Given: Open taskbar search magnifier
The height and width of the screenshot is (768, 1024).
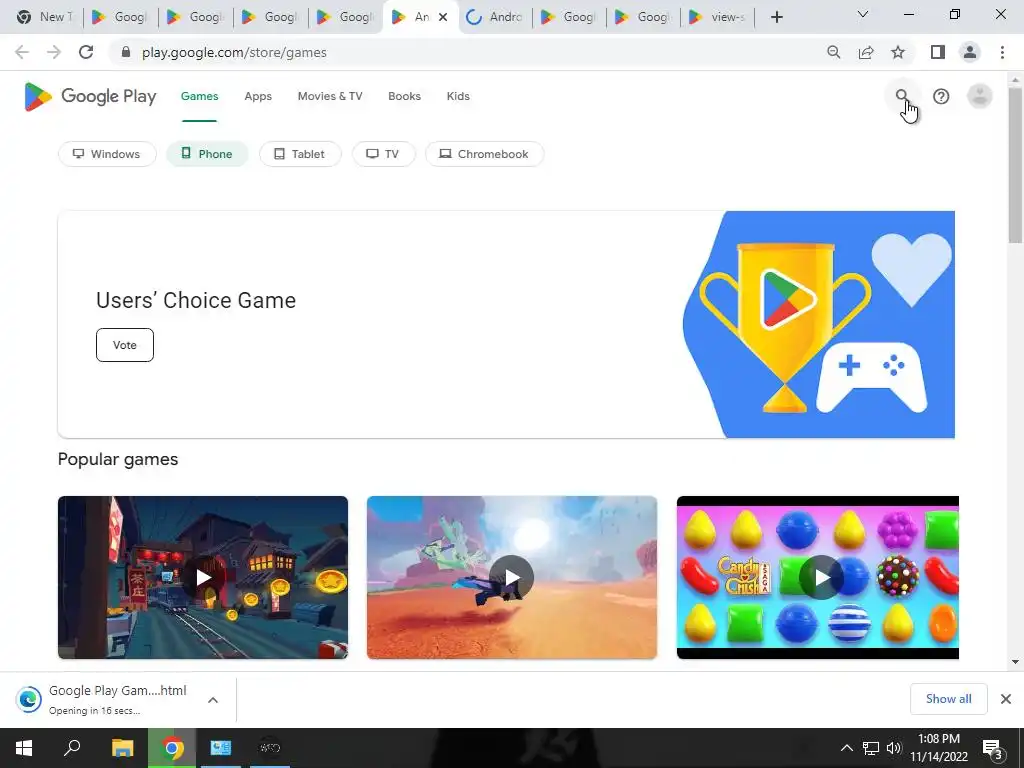Looking at the screenshot, I should click(72, 748).
